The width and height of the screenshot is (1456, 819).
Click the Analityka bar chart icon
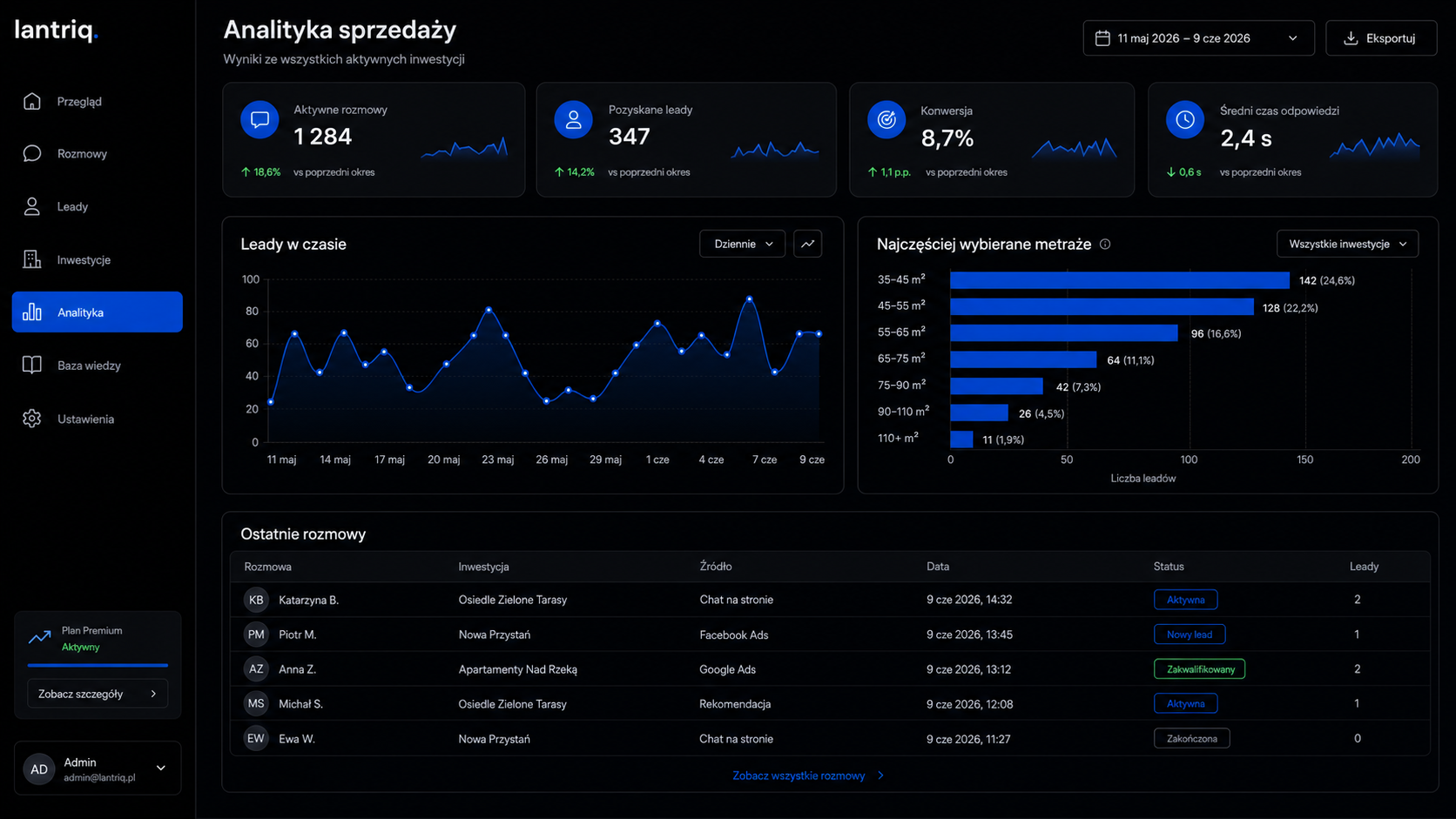32,312
